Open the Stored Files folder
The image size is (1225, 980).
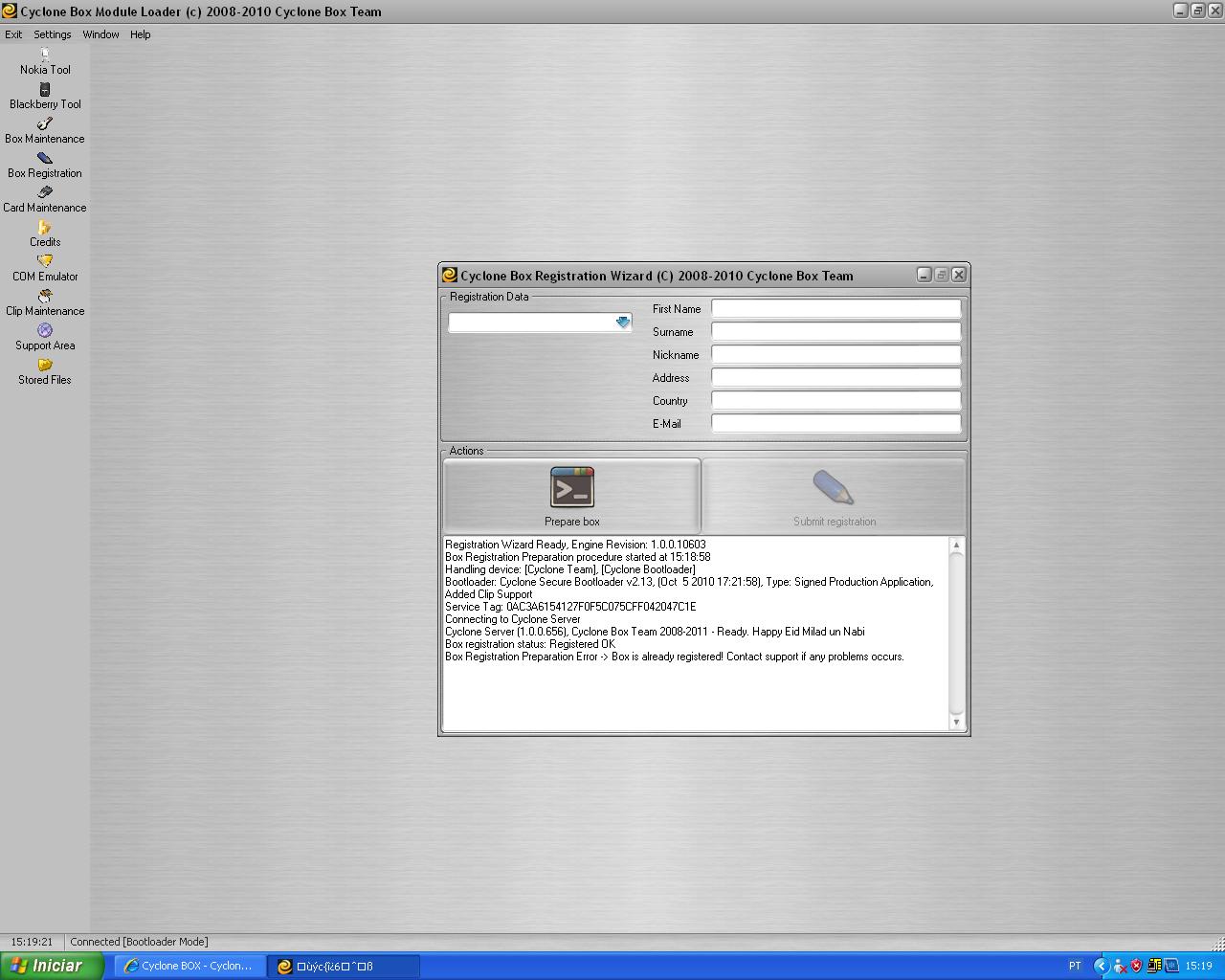(45, 372)
